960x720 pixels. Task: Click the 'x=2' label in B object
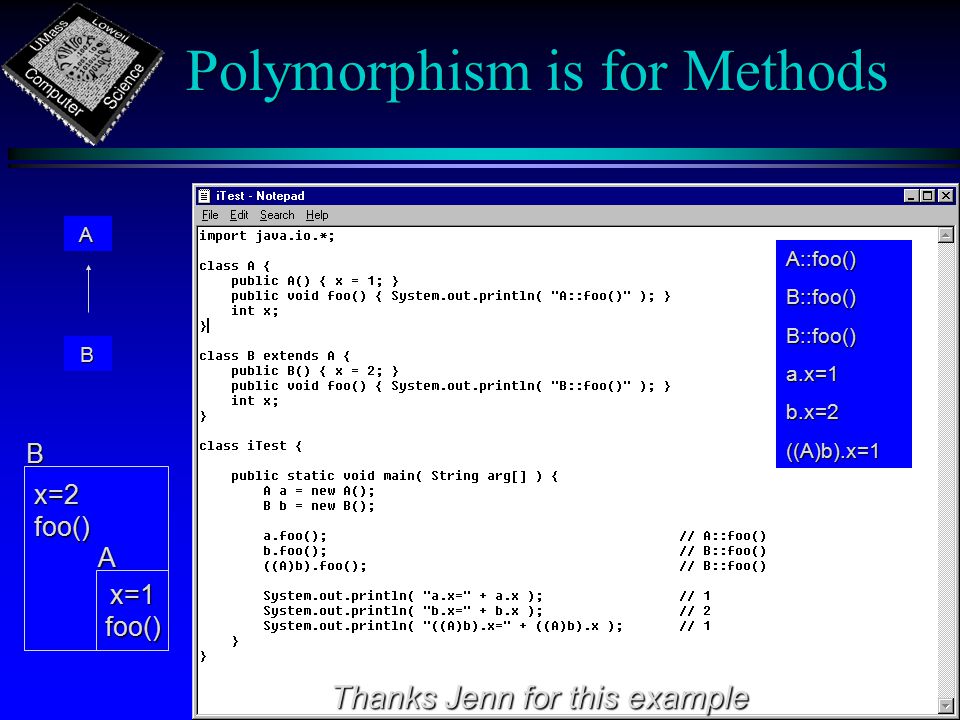tap(56, 495)
